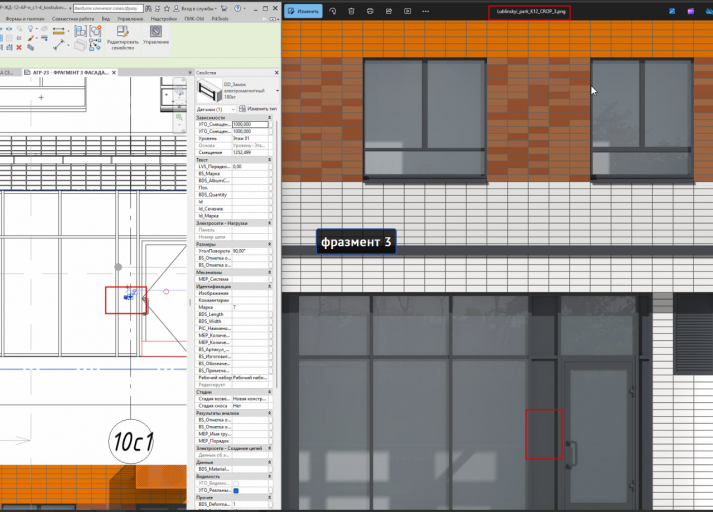Click the Стадия сноса value Нет
Screen dimensions: 713x512
(250, 406)
